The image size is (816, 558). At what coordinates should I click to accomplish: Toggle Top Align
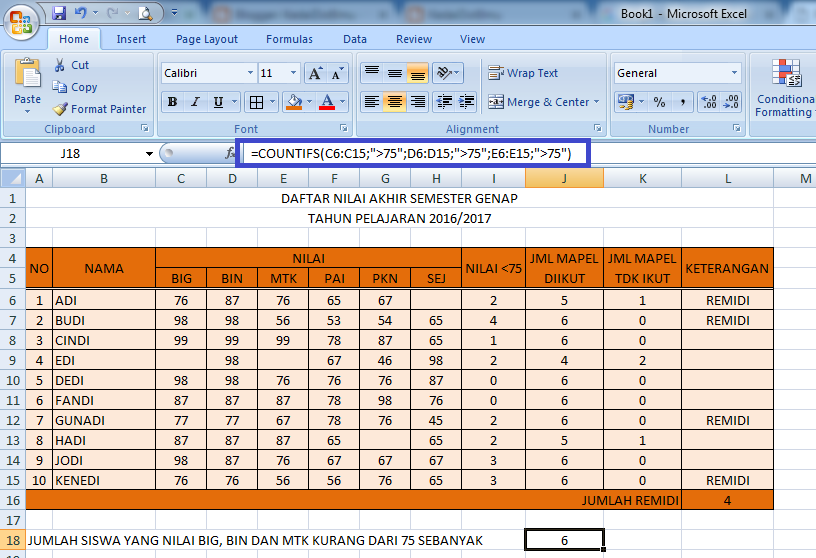coord(372,73)
